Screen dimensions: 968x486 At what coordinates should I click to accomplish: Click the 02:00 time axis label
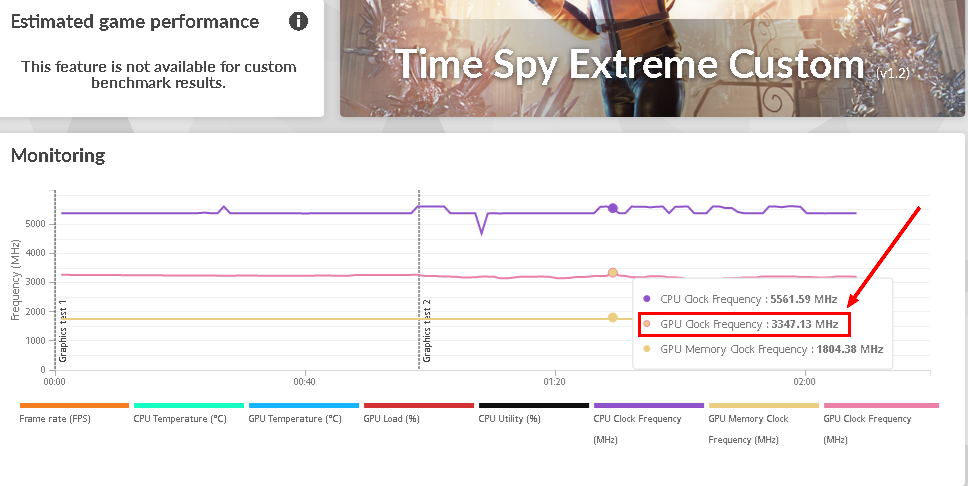pos(804,382)
